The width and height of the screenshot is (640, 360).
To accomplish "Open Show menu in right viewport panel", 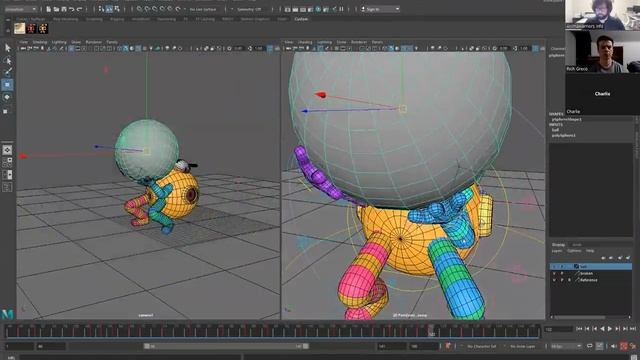I will [x=342, y=42].
